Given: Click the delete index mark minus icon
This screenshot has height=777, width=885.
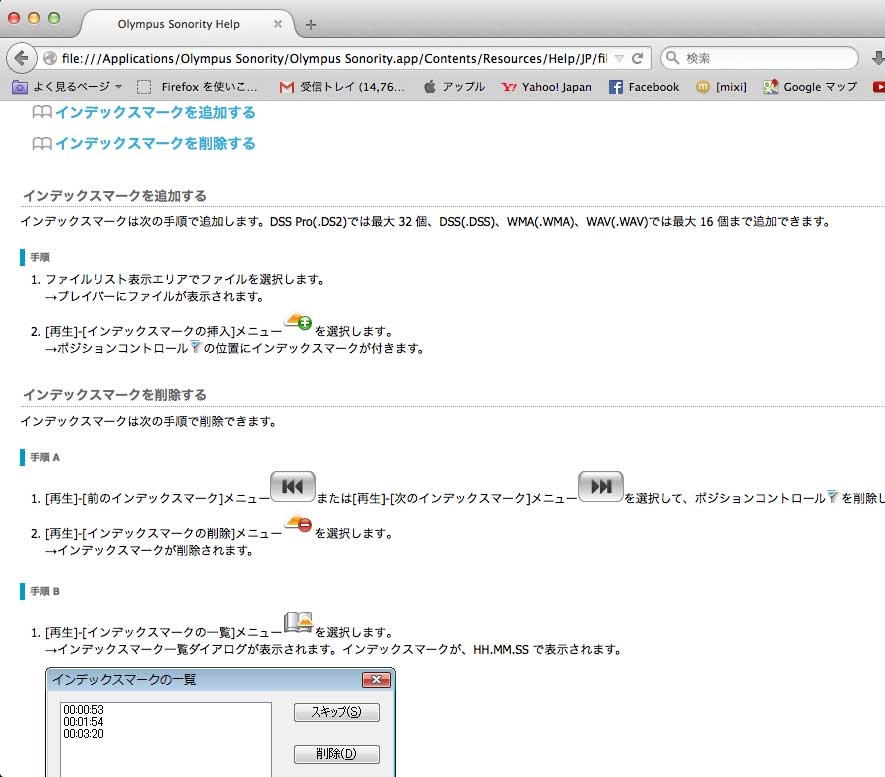Looking at the screenshot, I should tap(298, 524).
